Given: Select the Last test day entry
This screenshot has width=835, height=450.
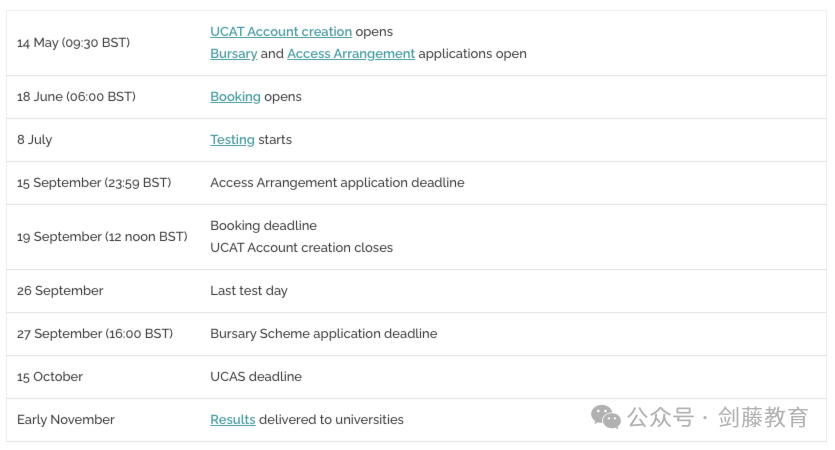Looking at the screenshot, I should click(x=249, y=291).
